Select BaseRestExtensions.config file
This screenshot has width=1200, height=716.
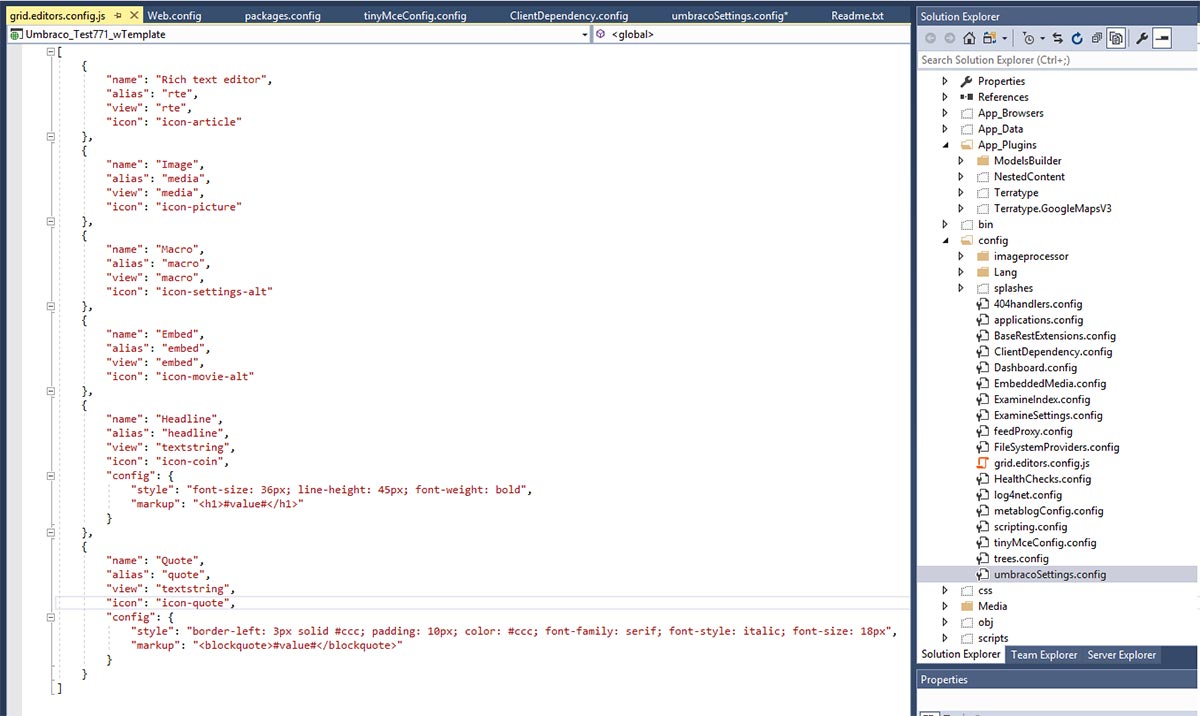coord(1055,336)
